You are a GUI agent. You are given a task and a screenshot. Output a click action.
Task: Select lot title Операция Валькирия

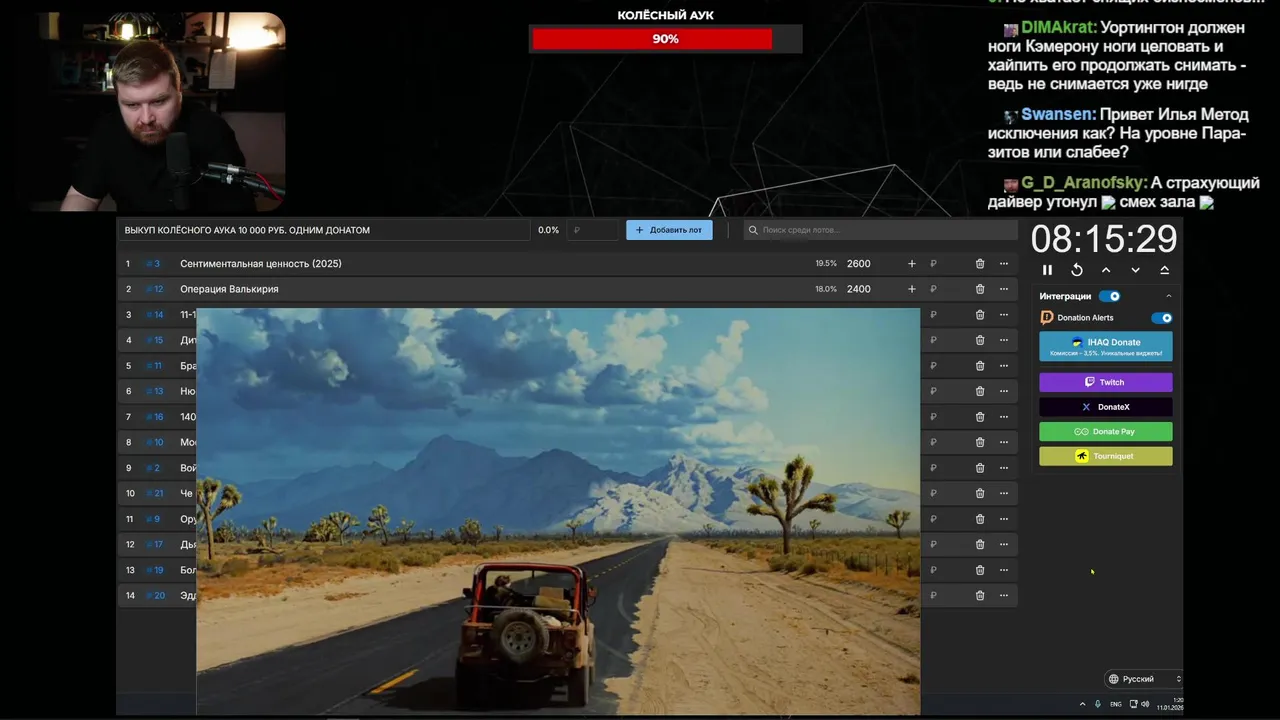point(229,289)
